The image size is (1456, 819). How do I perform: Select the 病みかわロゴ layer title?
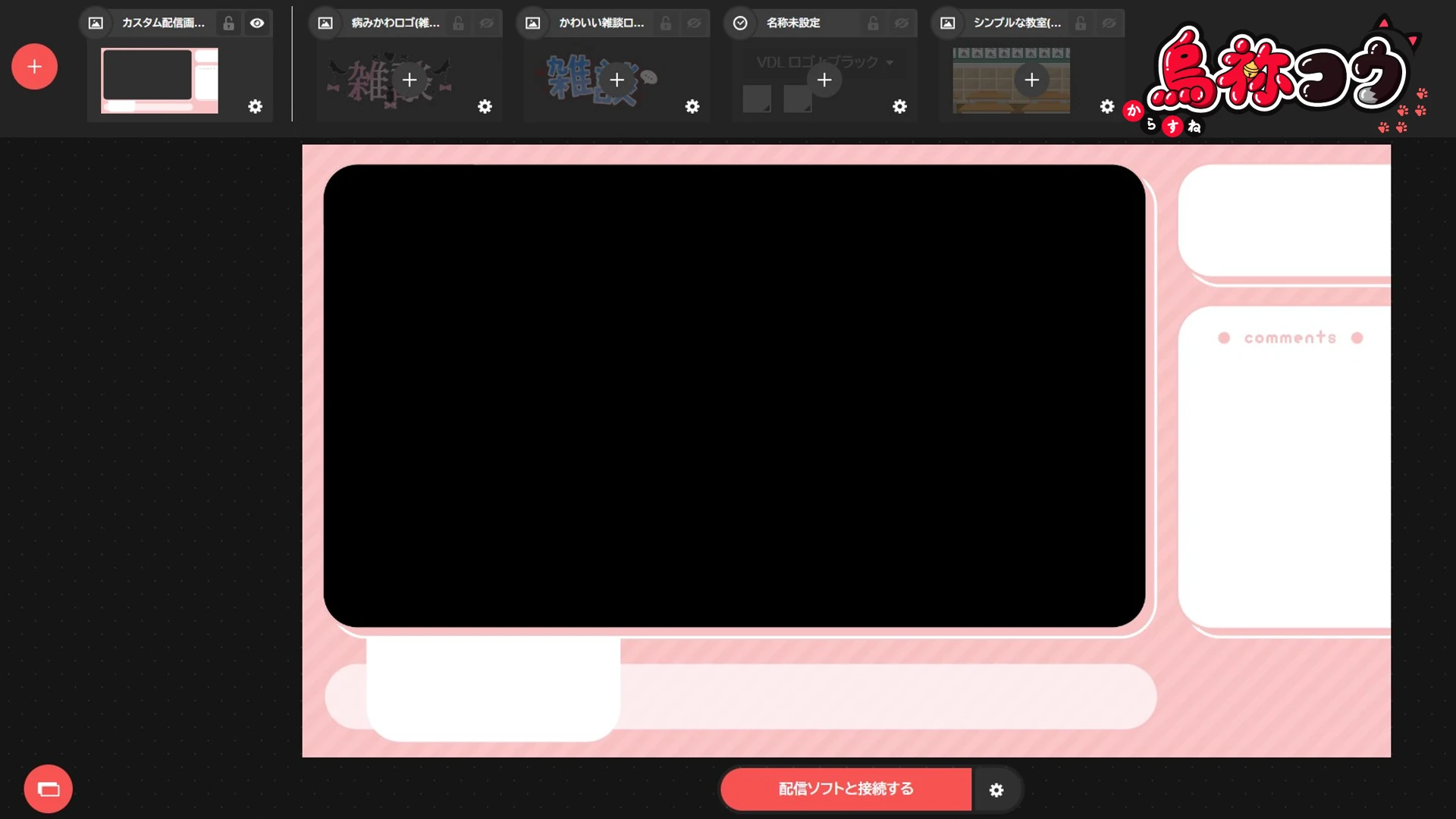[395, 23]
